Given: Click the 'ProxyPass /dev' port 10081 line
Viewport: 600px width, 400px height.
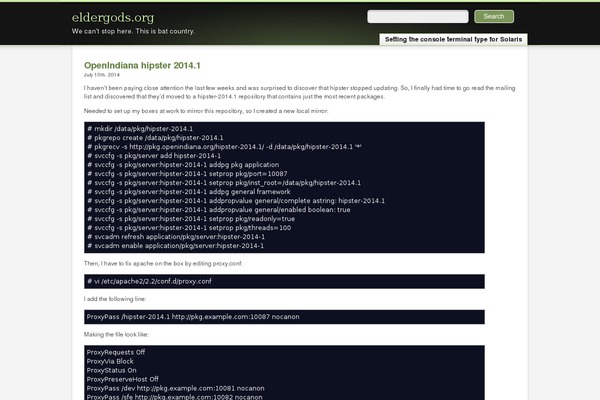Looking at the screenshot, I should point(175,389).
